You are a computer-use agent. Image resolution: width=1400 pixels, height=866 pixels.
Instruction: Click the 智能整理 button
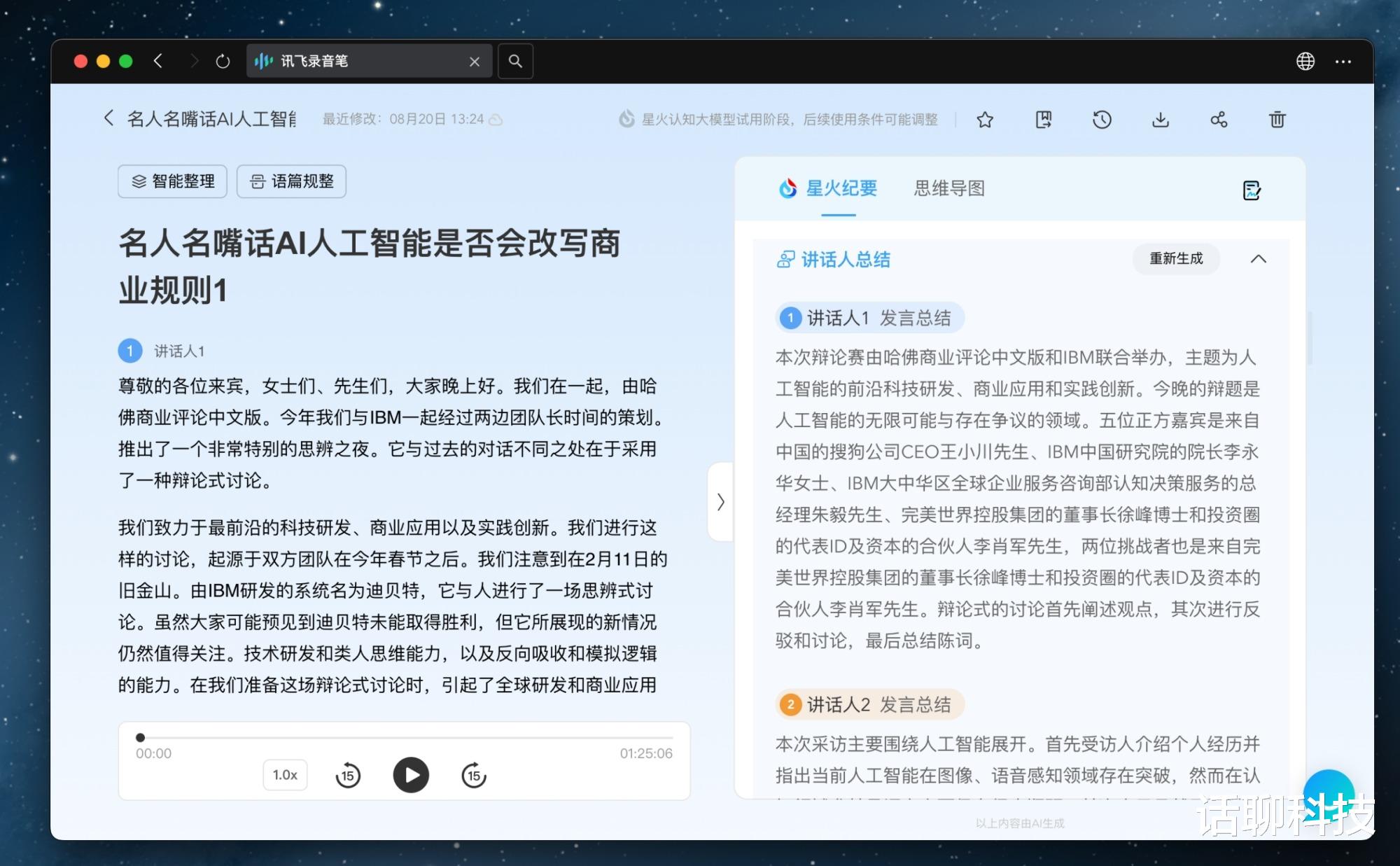pyautogui.click(x=173, y=181)
